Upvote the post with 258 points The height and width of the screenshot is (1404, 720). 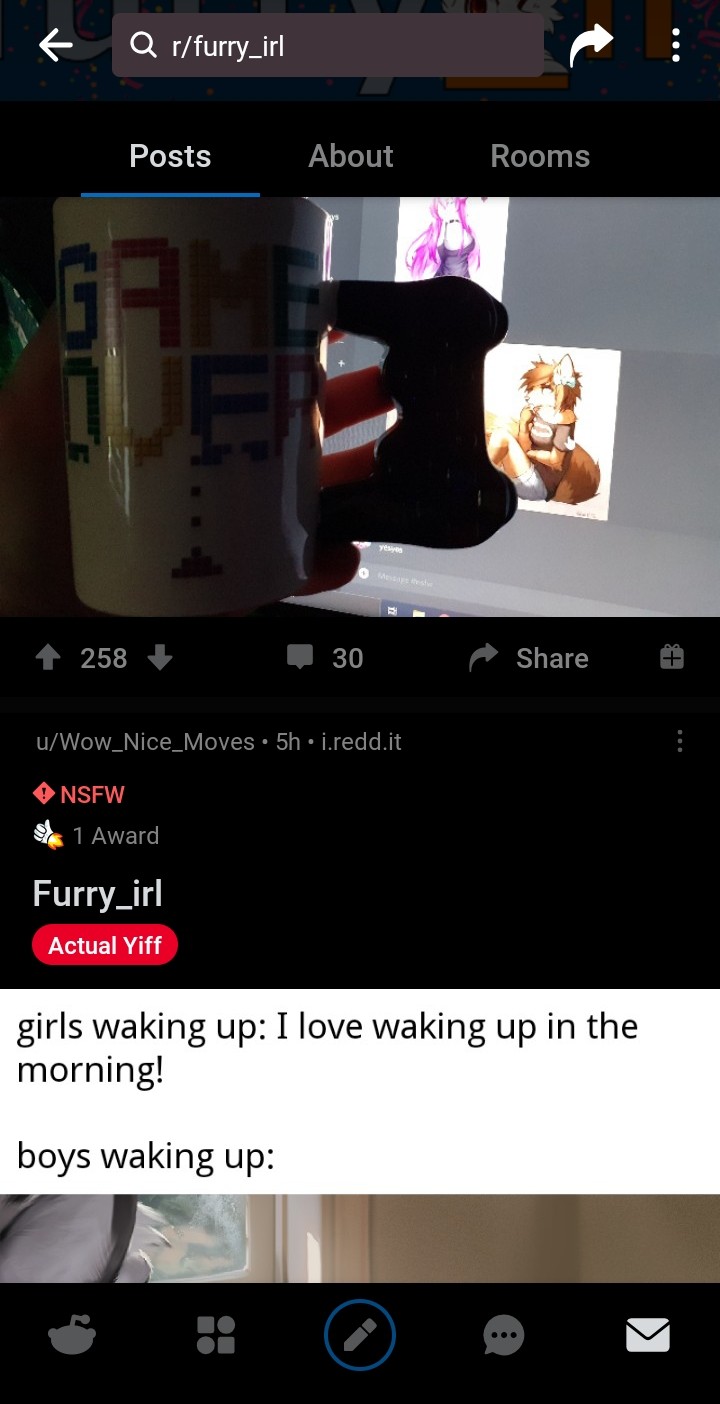(48, 657)
